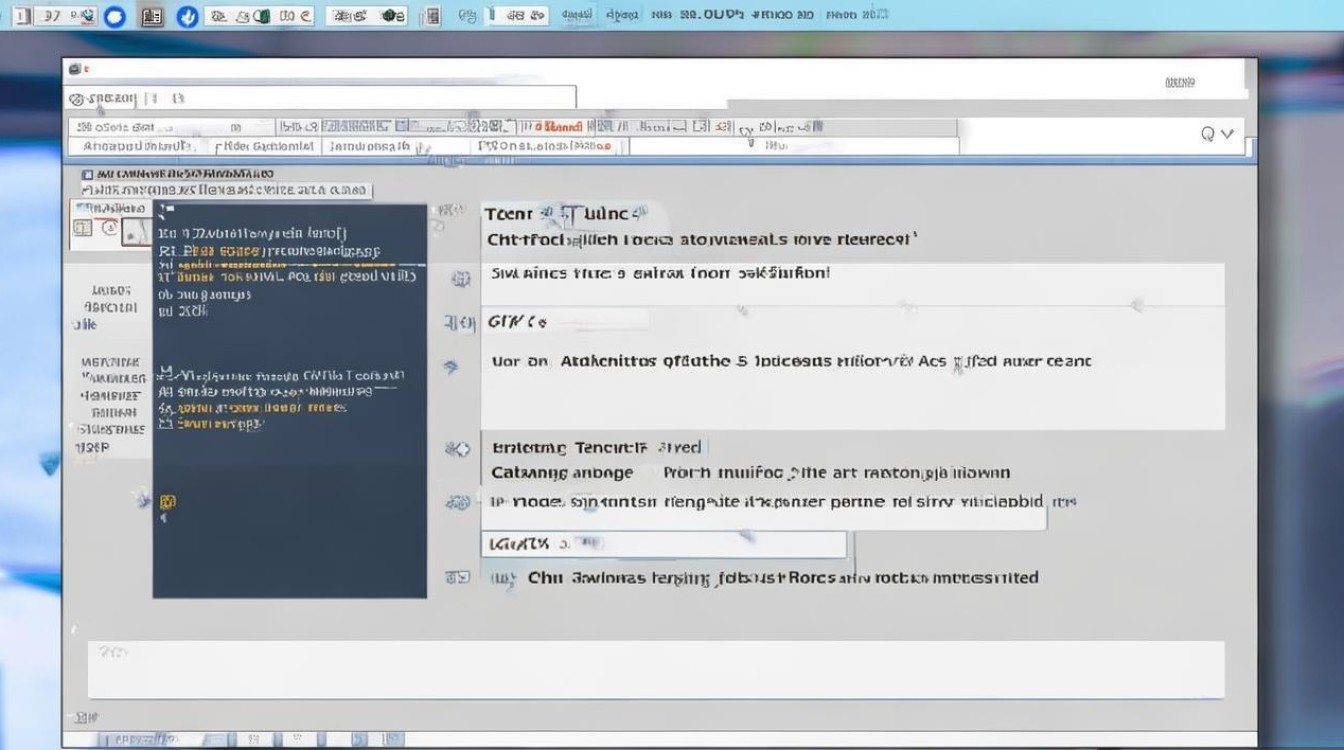Image resolution: width=1344 pixels, height=750 pixels.
Task: Click the blue ring icon in top bar
Action: coord(115,16)
